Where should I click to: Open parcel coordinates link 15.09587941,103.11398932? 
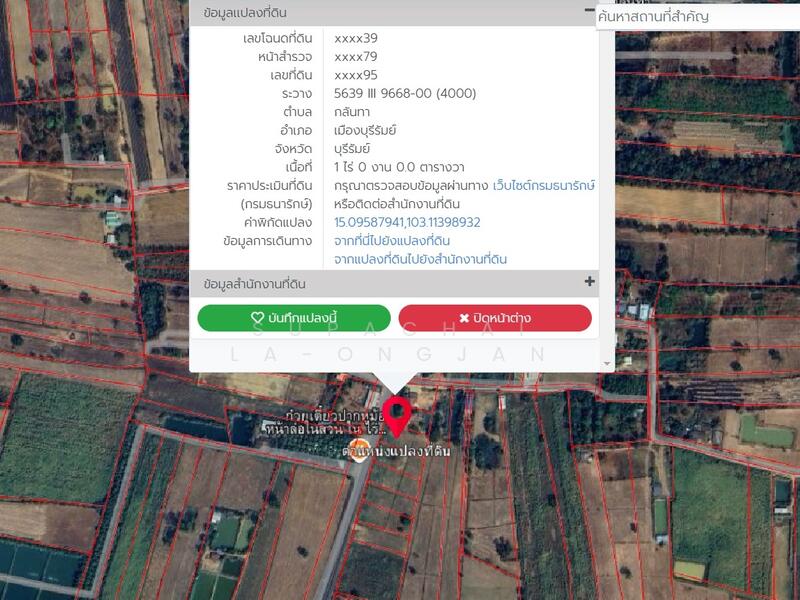point(407,222)
